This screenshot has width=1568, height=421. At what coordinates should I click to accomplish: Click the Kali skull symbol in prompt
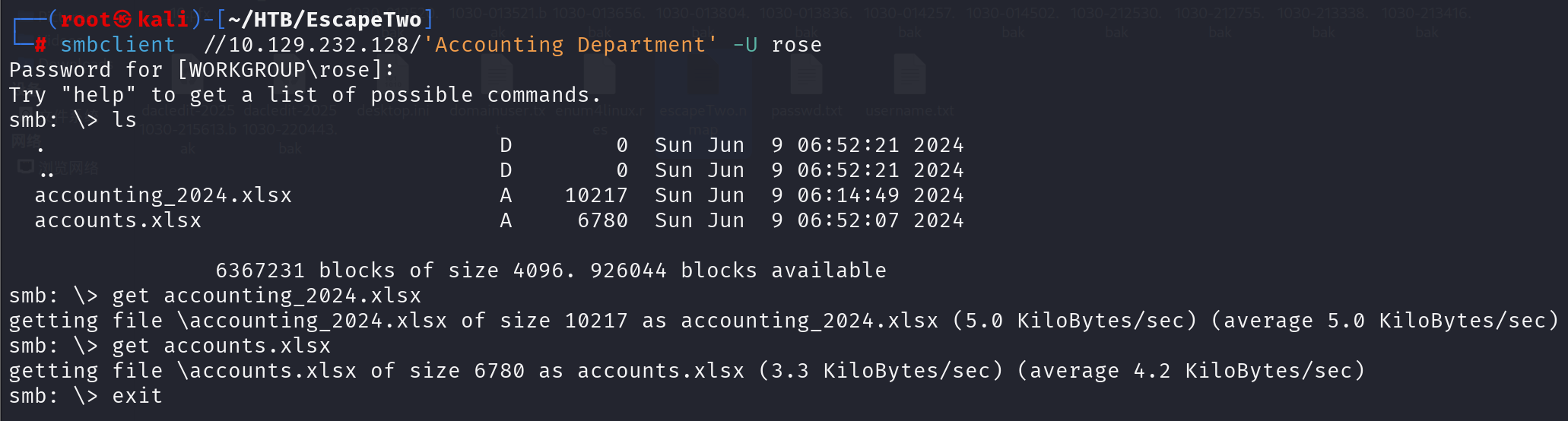point(123,19)
